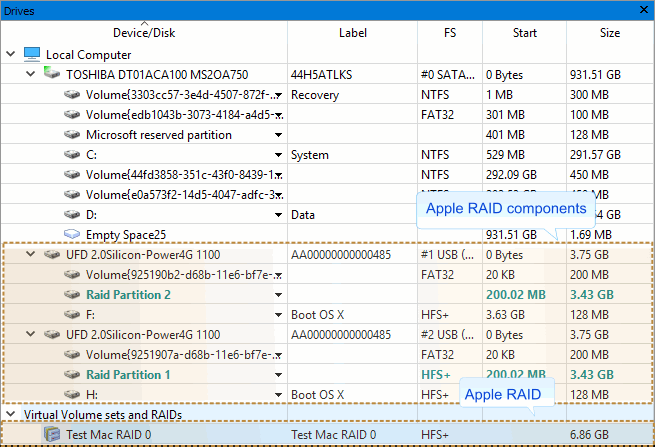Click the drive icon beside Volume 9251907a
Viewport: 655px width, 447px height.
(x=72, y=355)
